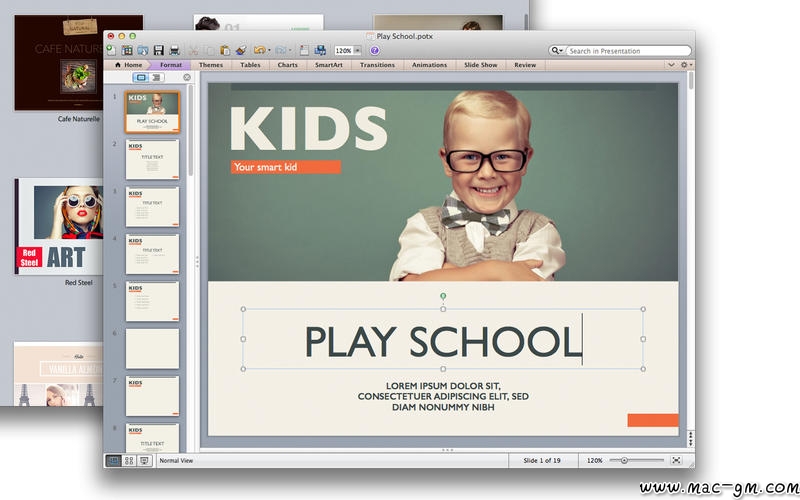
Task: Open the Themes ribbon tab
Action: click(x=211, y=65)
